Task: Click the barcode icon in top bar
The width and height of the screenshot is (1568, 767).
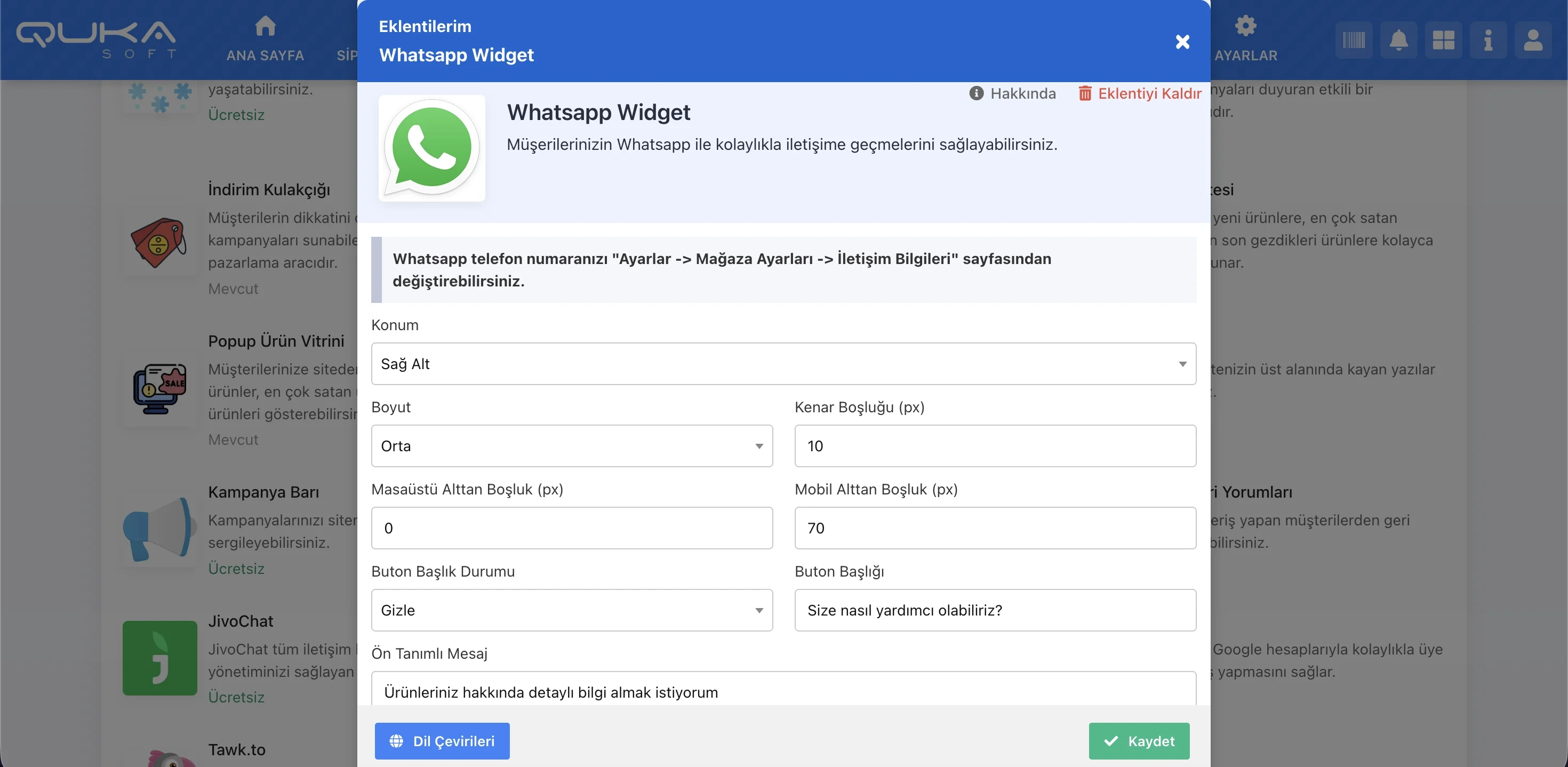Action: pyautogui.click(x=1354, y=41)
